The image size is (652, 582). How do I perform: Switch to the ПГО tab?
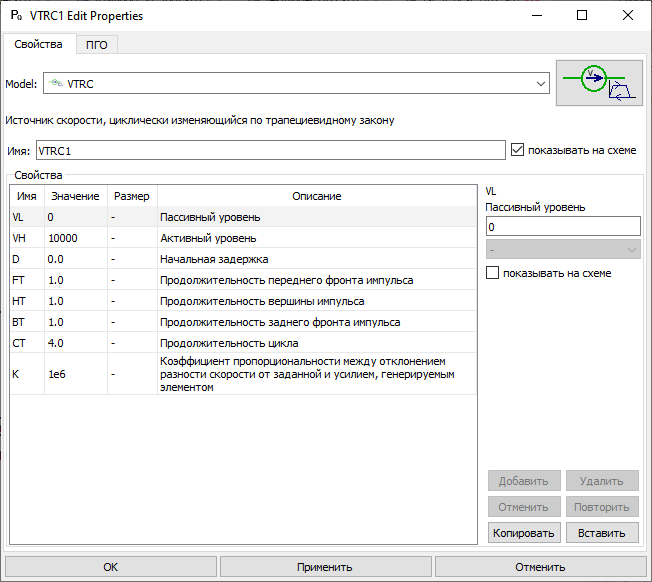click(x=96, y=45)
